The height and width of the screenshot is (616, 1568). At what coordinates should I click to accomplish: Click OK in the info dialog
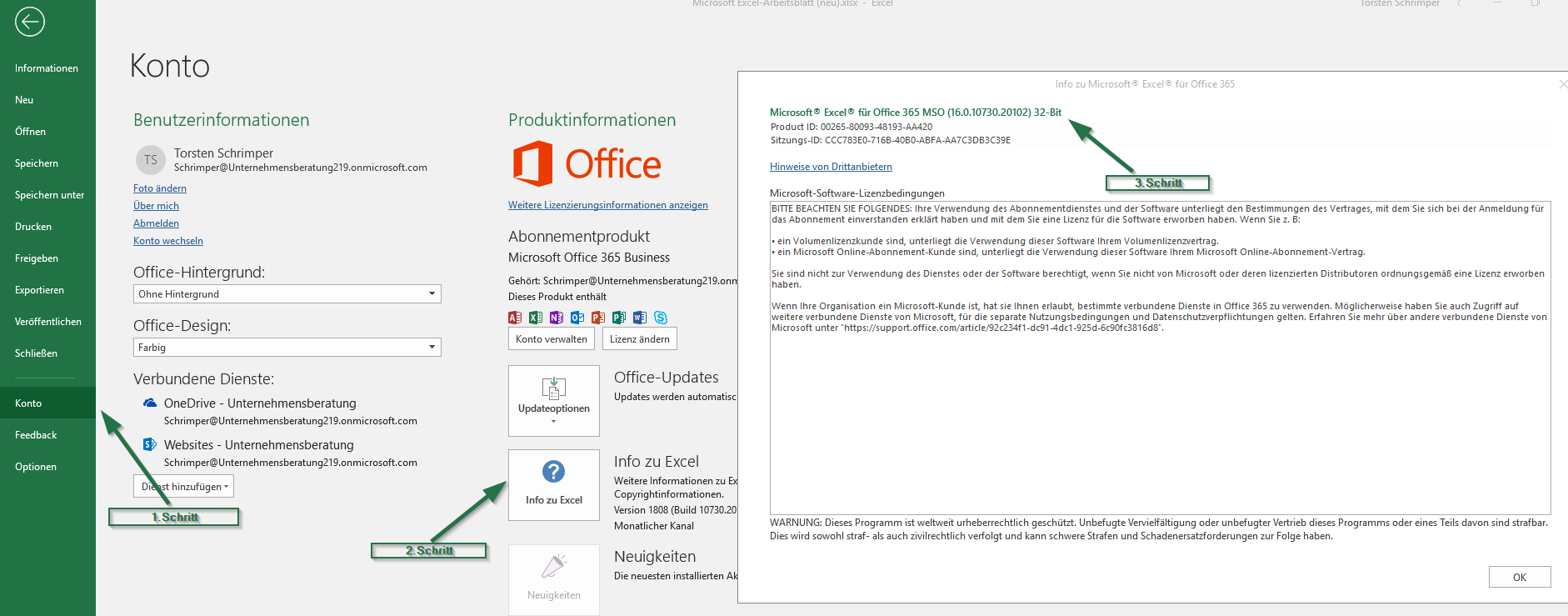point(1520,577)
